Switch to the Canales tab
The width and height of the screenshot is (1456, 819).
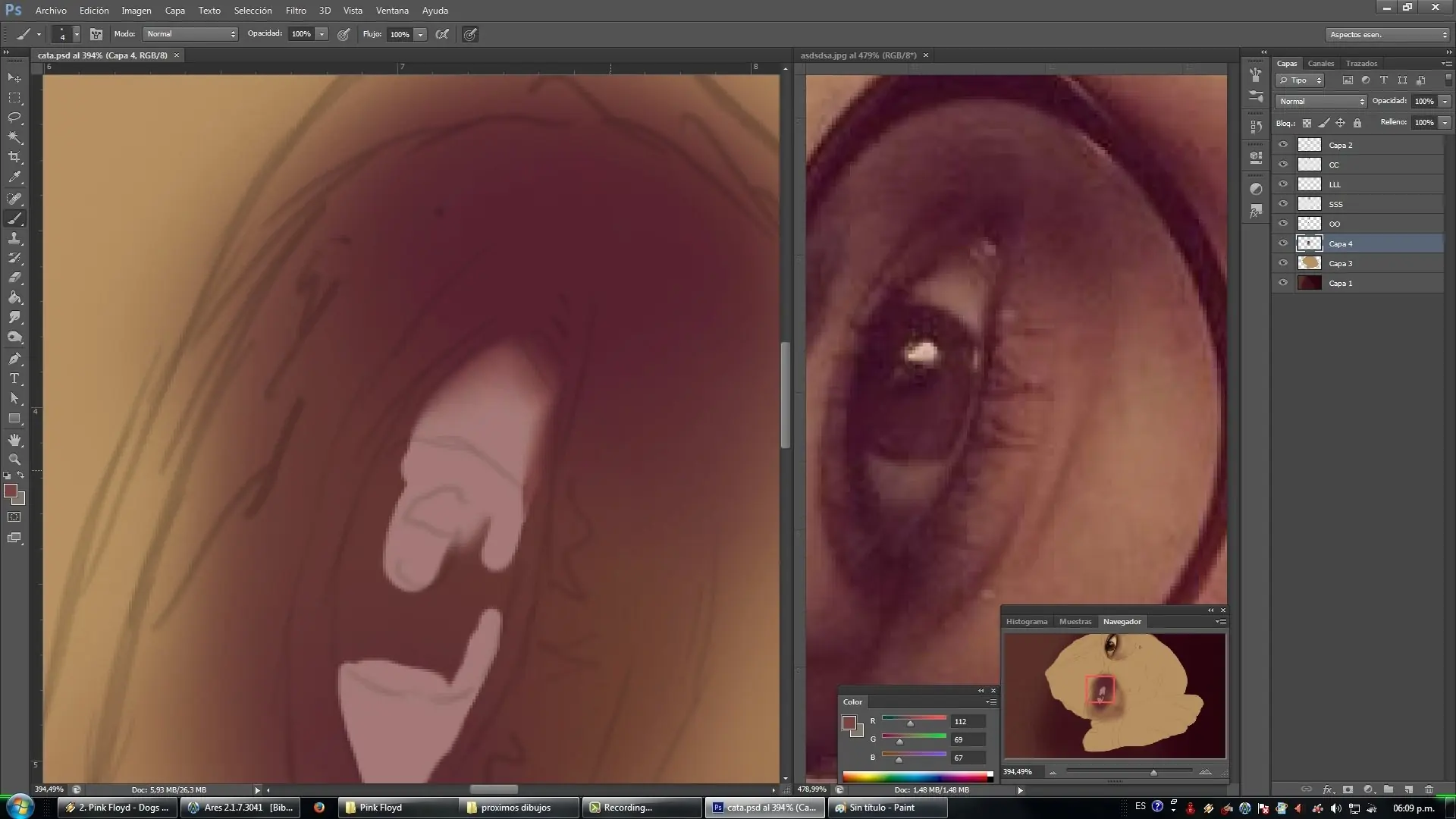coord(1320,64)
